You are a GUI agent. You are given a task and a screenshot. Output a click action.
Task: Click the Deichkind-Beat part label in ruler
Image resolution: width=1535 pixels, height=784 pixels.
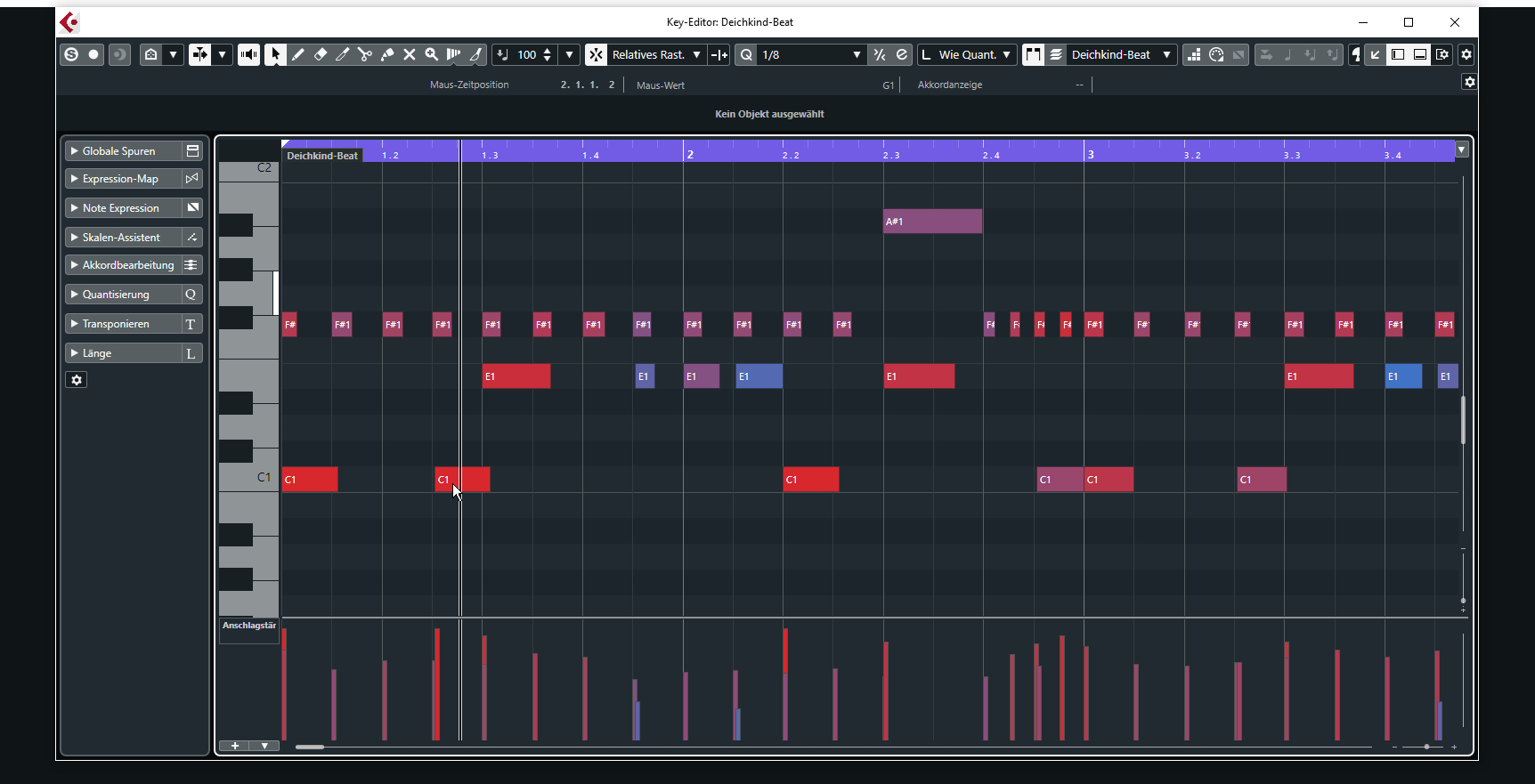tap(322, 156)
